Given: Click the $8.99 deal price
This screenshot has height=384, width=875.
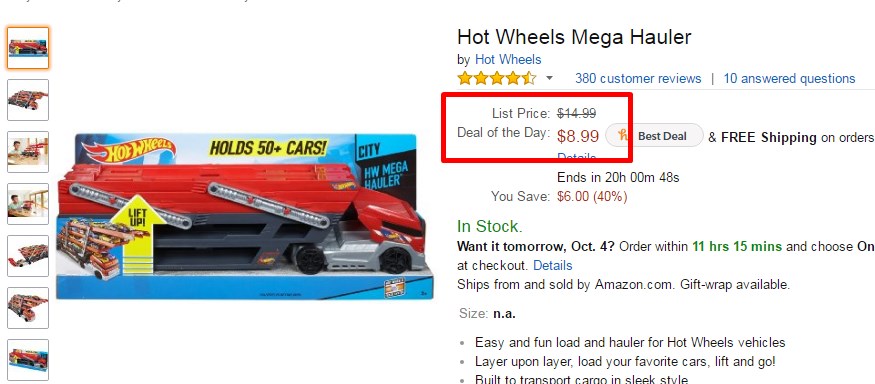Looking at the screenshot, I should tap(578, 136).
